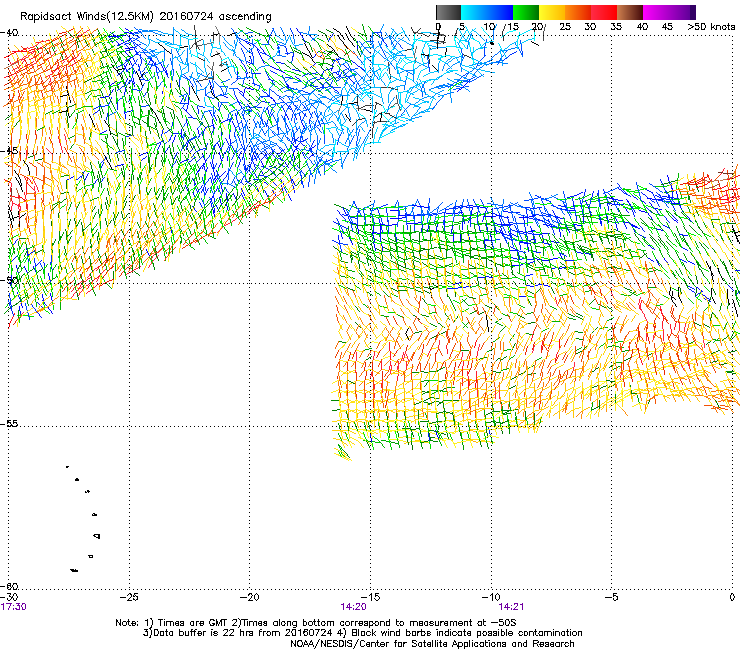
Task: Click the '>50 knots' legend label
Action: click(711, 26)
